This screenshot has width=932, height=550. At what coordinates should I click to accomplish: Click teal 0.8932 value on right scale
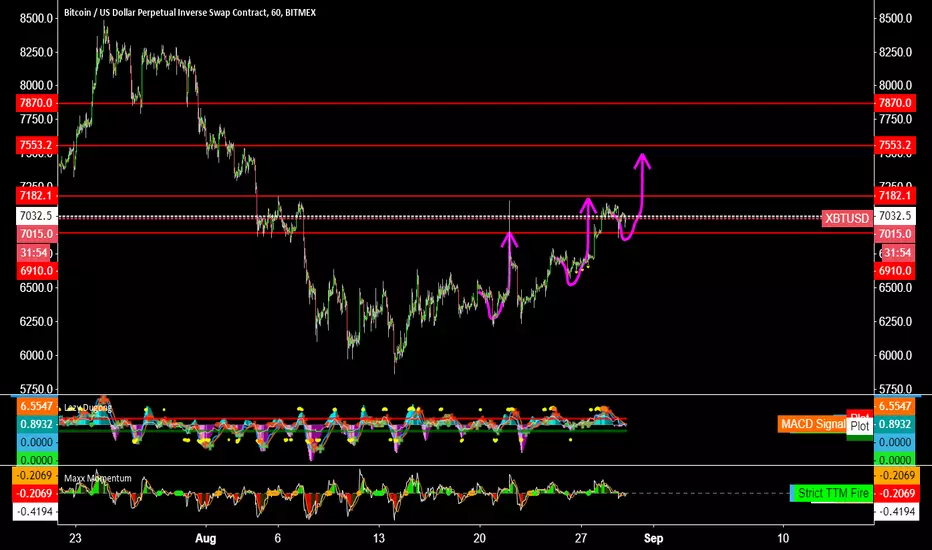click(x=895, y=424)
